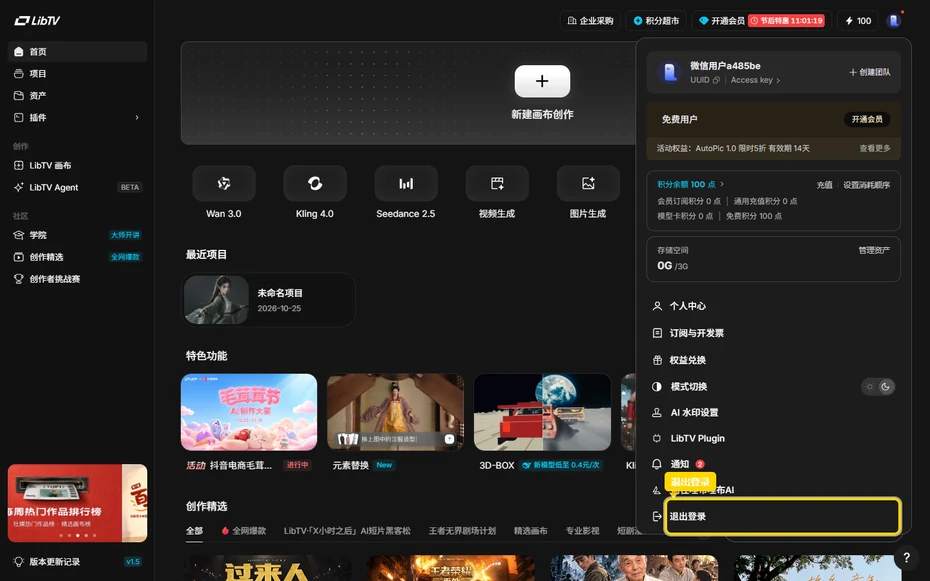Click the 充值 recharge link

[x=824, y=185]
